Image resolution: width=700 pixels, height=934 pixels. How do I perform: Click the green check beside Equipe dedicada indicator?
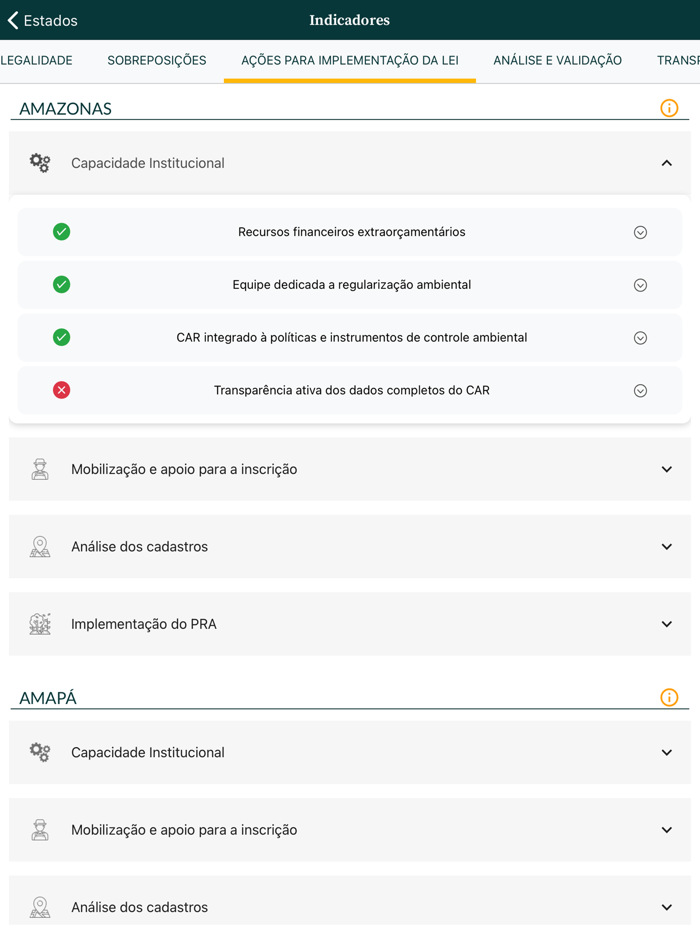point(61,284)
